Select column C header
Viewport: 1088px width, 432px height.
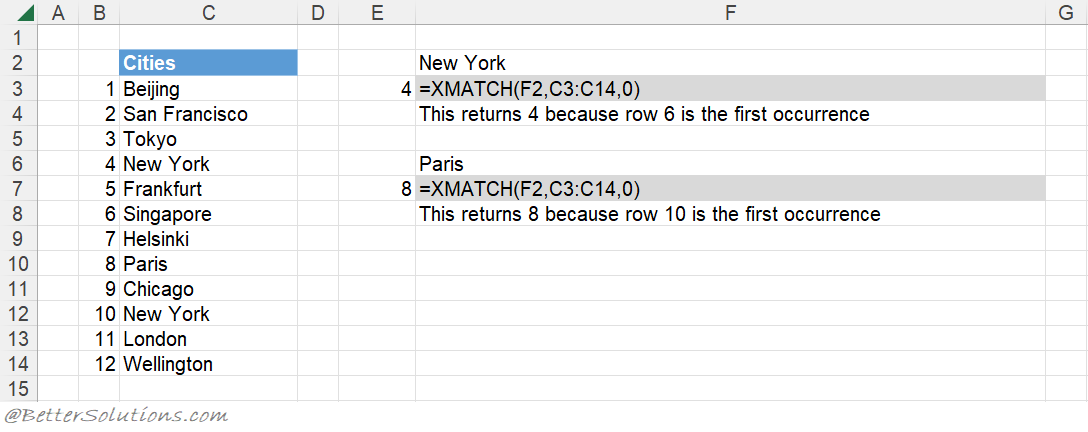coord(209,12)
